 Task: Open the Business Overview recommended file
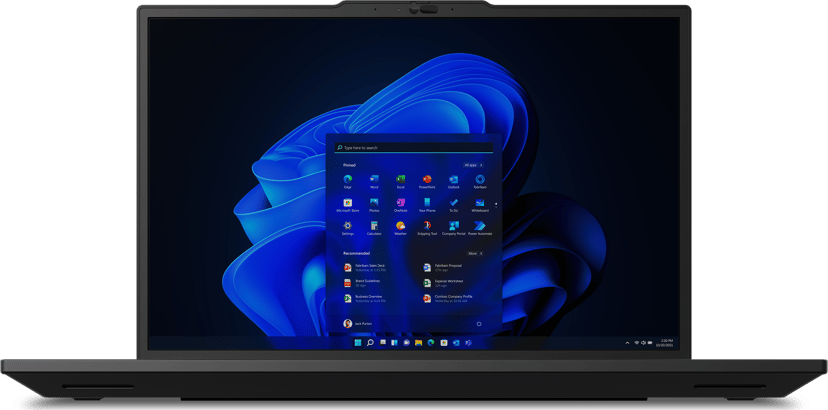point(365,299)
